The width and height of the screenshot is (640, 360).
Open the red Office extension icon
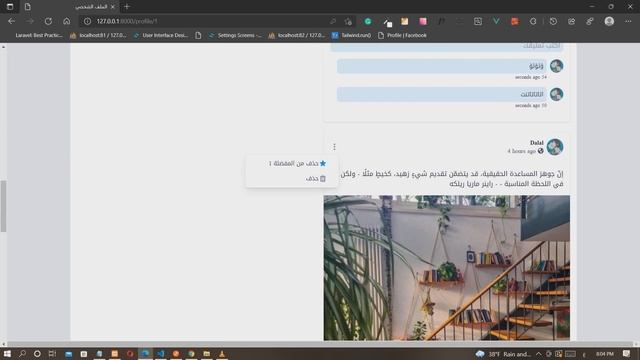(514, 21)
